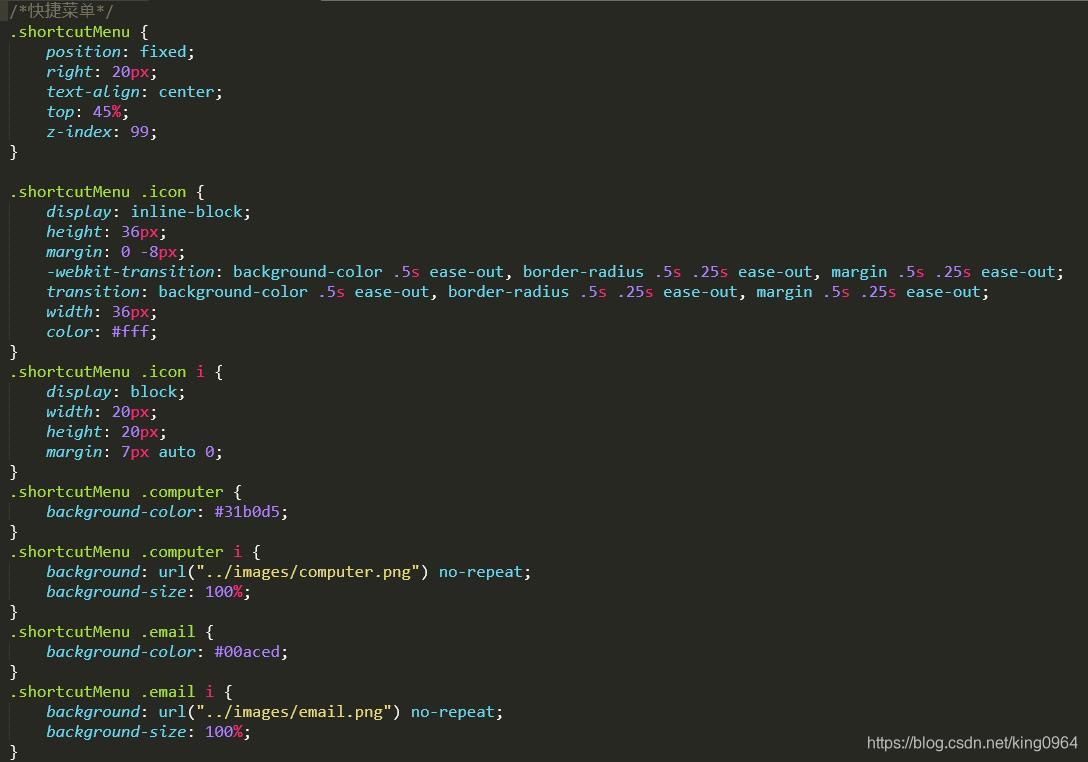Click 'no-repeat' after the email.png url
The image size is (1088, 762).
tap(452, 712)
